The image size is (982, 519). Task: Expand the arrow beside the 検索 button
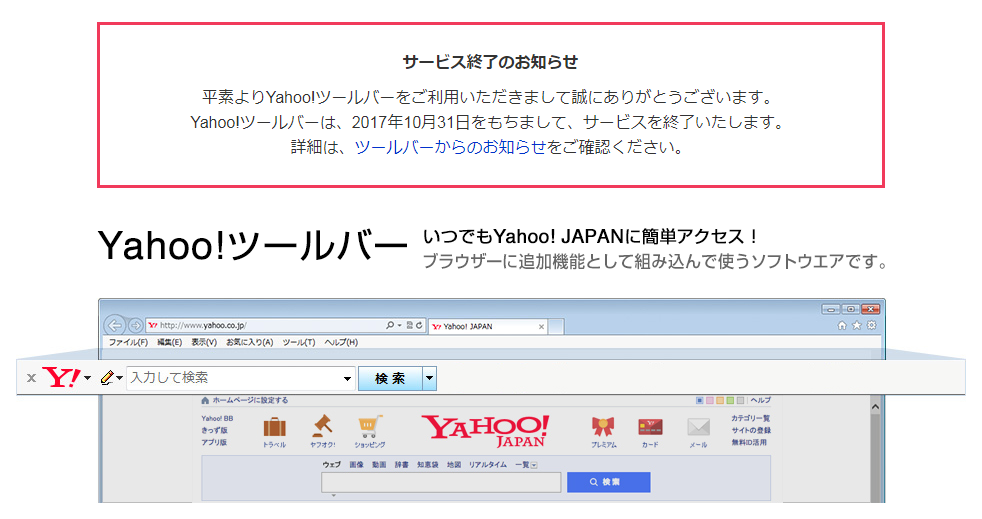[x=430, y=378]
